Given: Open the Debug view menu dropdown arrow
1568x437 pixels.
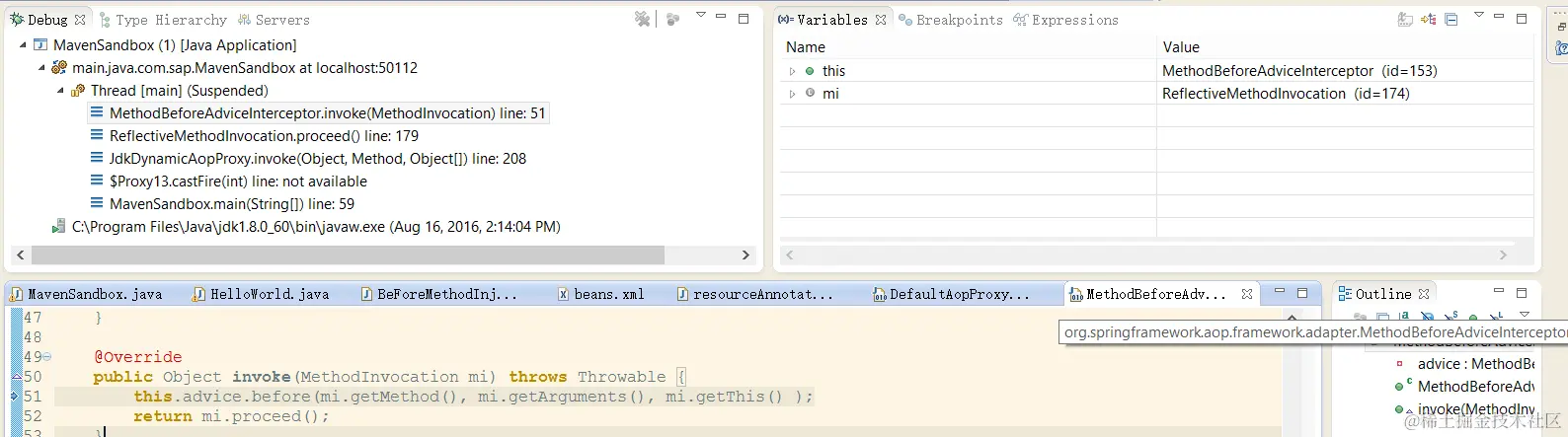Looking at the screenshot, I should tap(700, 16).
